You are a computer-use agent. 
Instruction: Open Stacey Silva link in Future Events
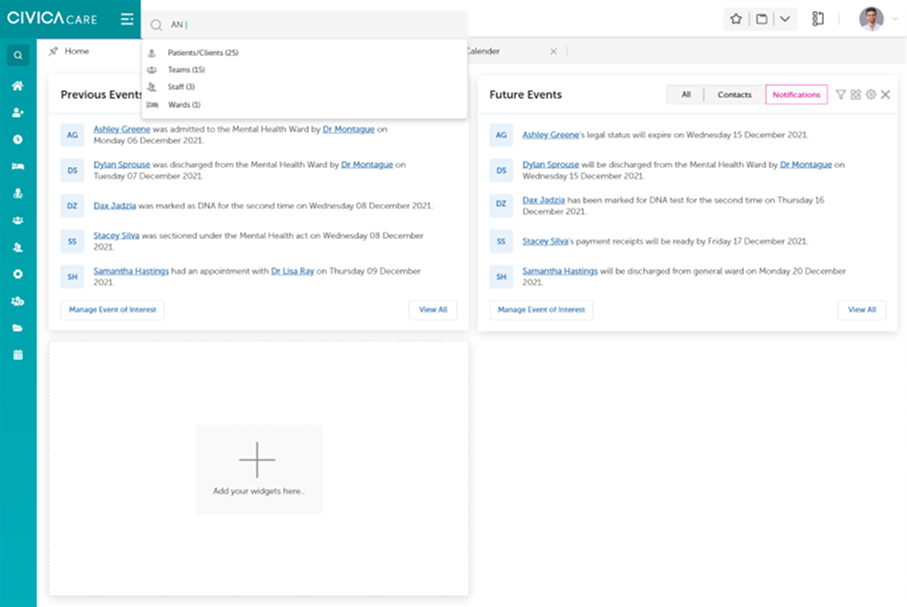(545, 241)
